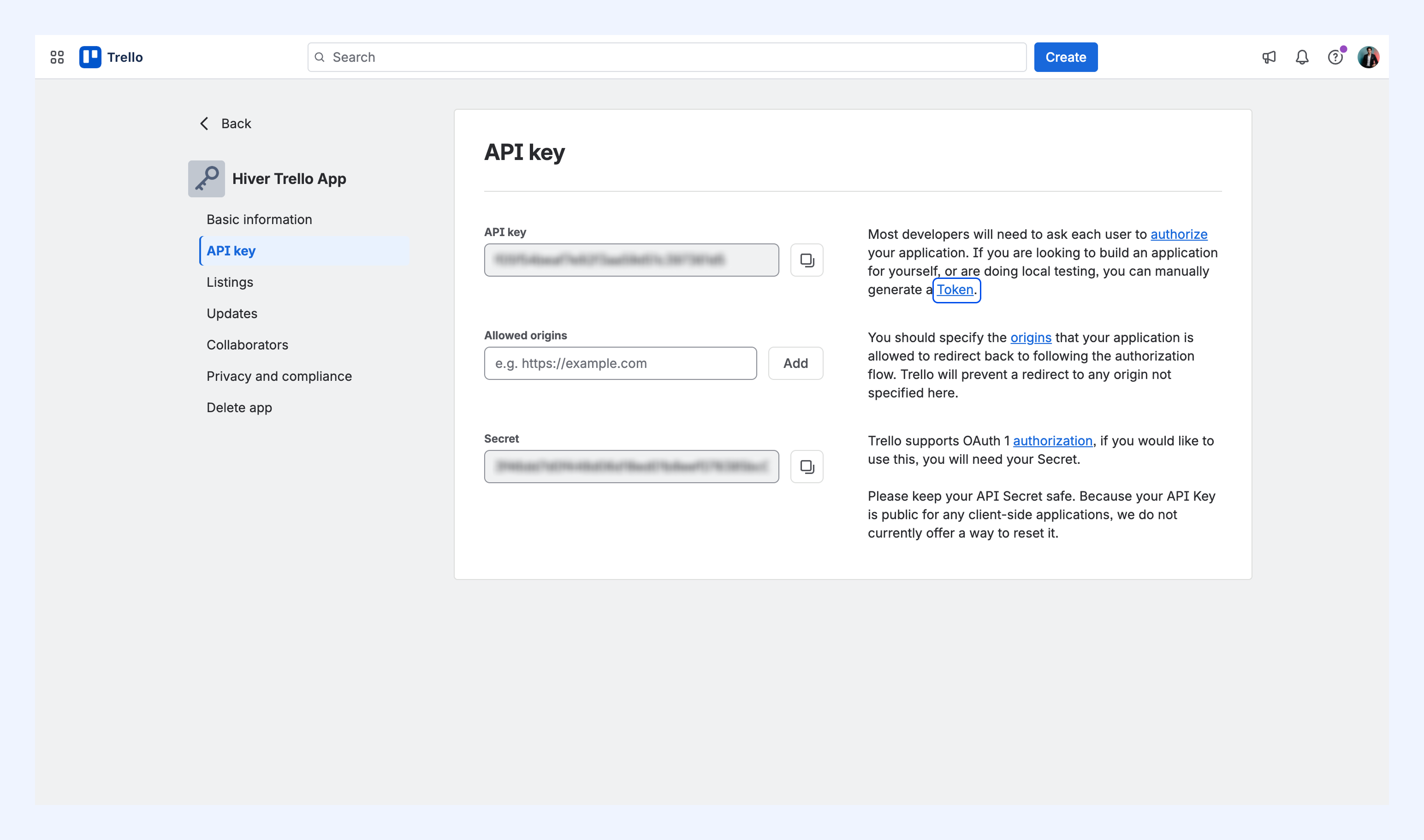Open the profile avatar menu
Image resolution: width=1424 pixels, height=840 pixels.
1368,57
